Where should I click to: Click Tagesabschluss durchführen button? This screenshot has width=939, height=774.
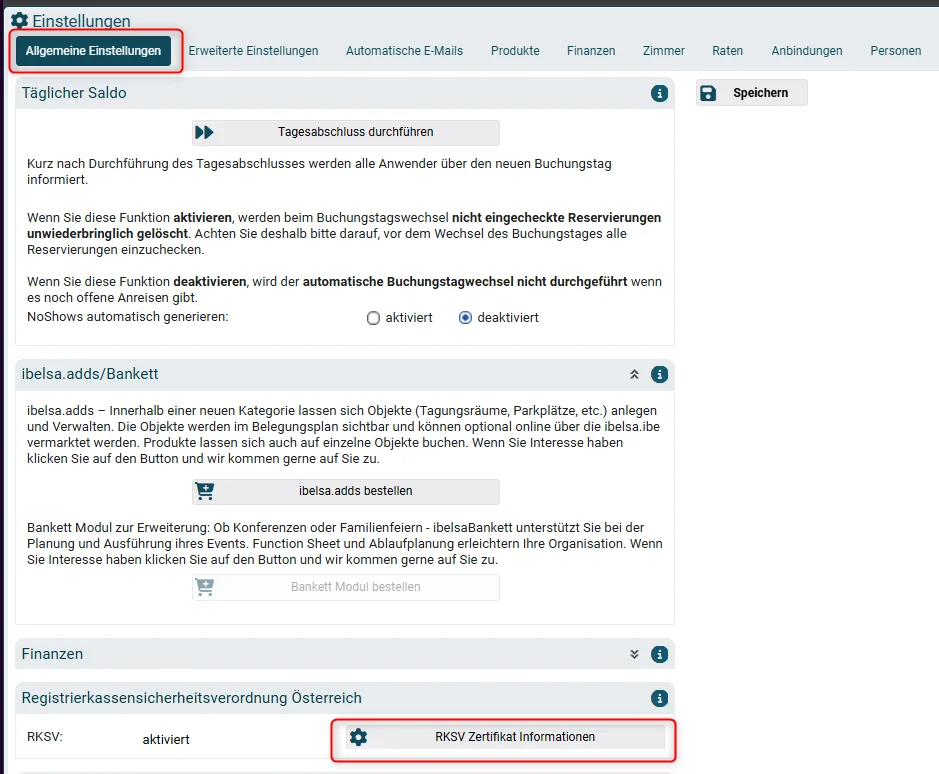click(346, 132)
